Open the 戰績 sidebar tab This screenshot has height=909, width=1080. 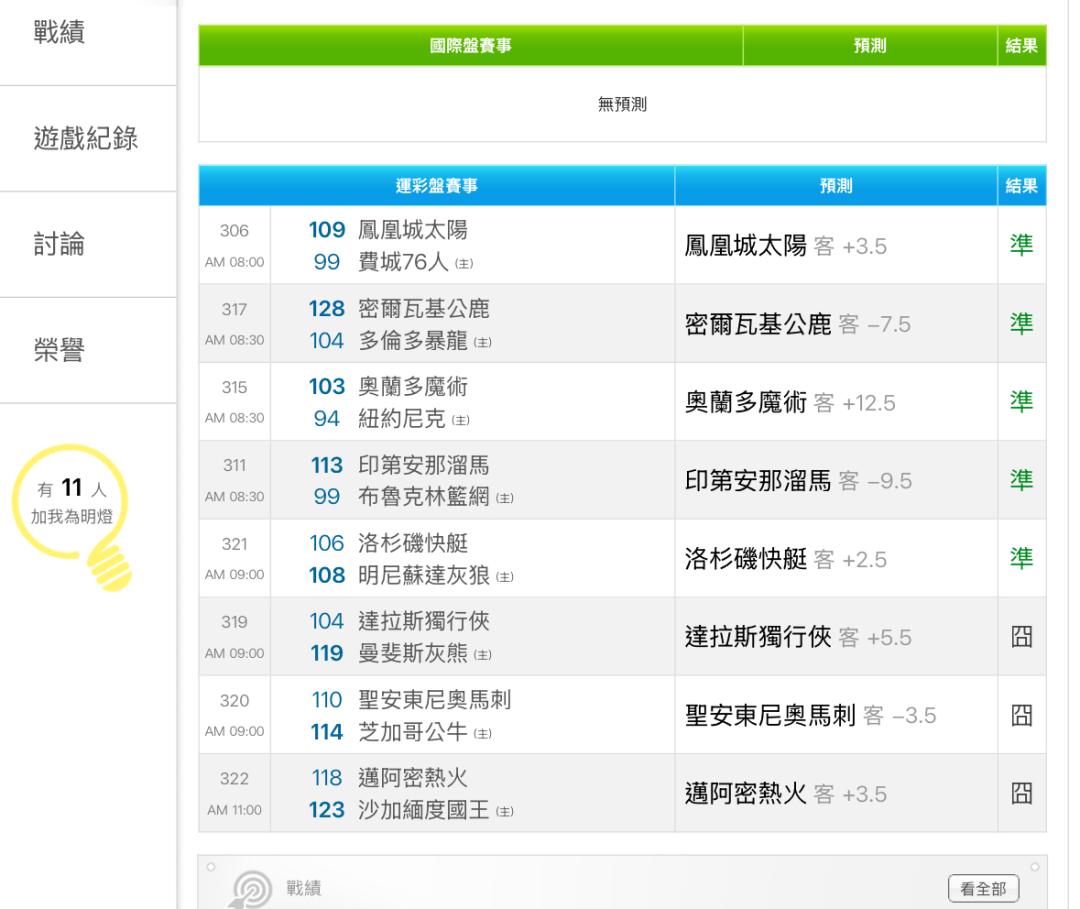59,32
